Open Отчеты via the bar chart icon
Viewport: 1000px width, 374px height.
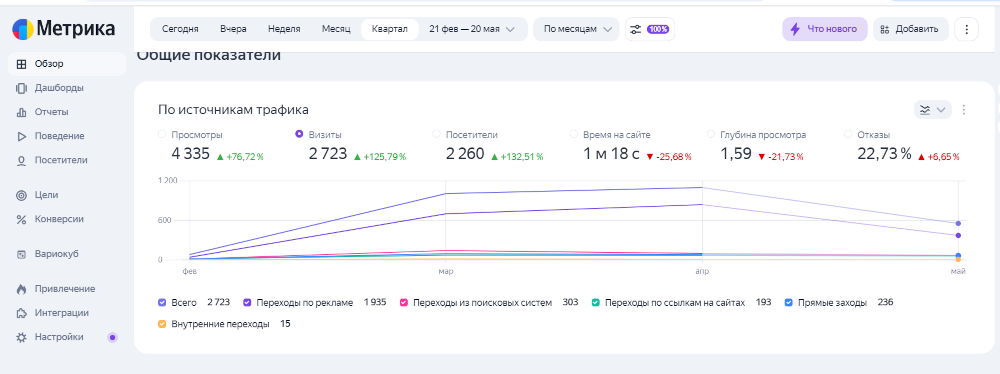click(21, 112)
